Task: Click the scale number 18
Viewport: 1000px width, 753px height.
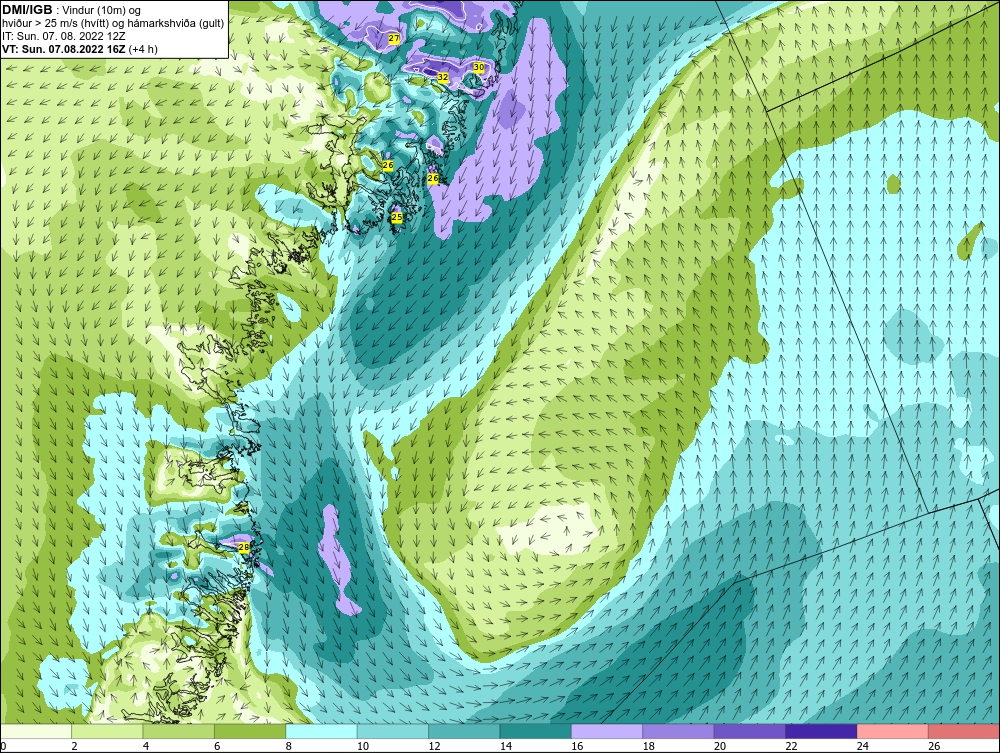Action: tap(649, 746)
